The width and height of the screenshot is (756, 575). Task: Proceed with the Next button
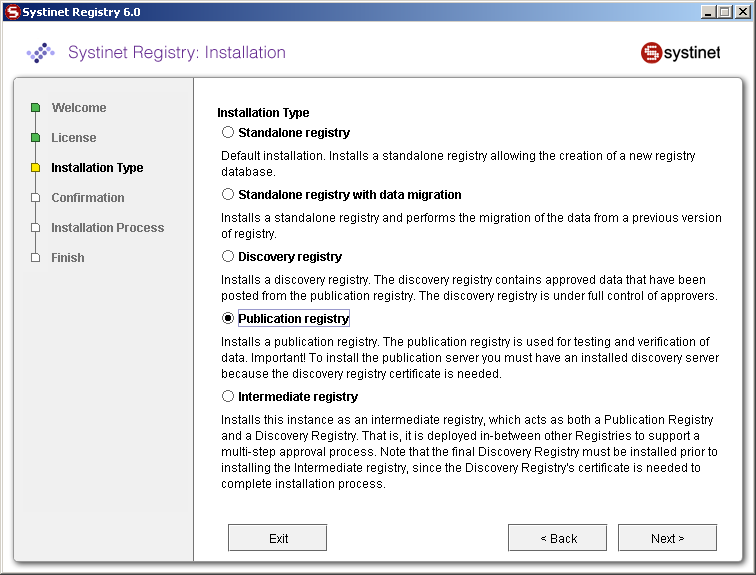click(x=668, y=538)
